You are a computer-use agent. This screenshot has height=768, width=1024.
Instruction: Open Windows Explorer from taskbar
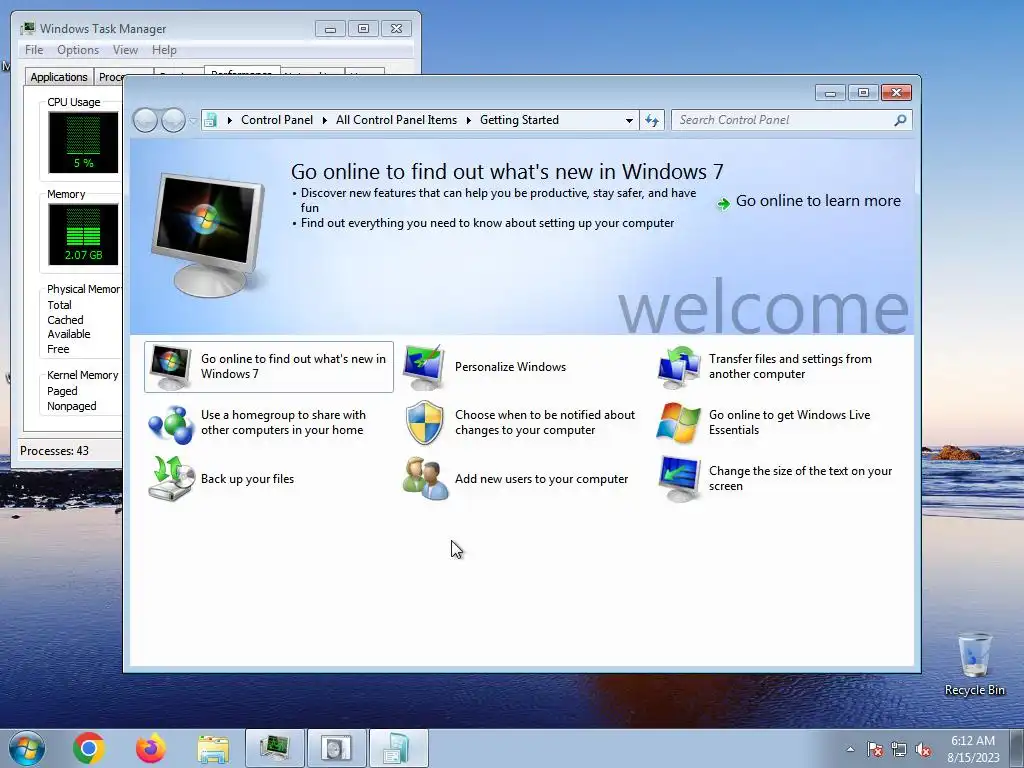click(x=213, y=749)
